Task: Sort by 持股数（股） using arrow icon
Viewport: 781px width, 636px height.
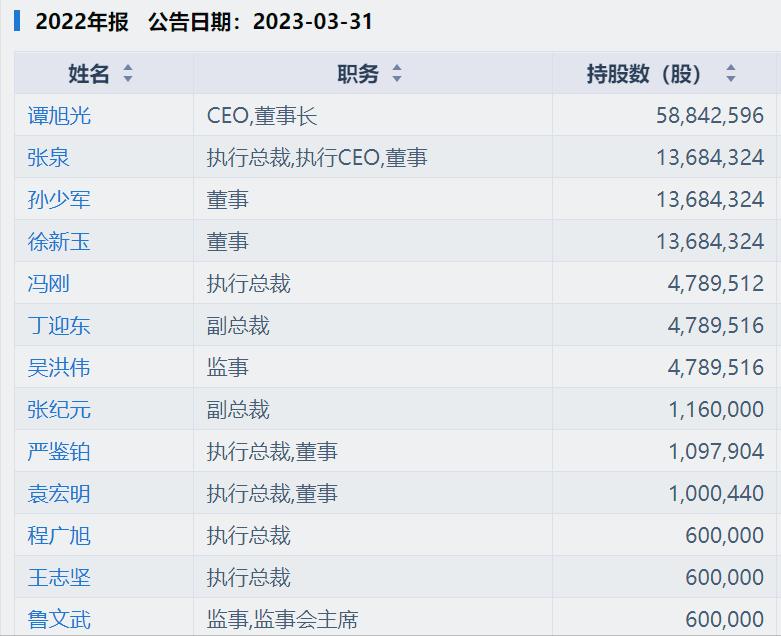Action: tap(731, 74)
